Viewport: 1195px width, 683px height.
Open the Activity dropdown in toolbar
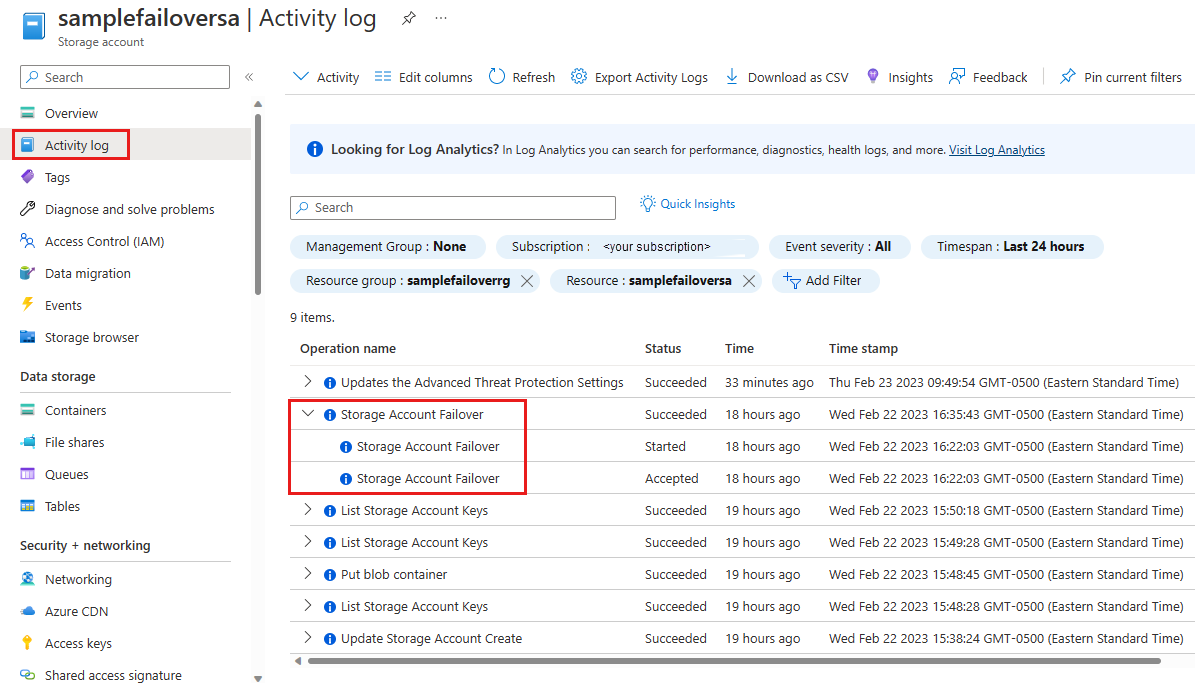pyautogui.click(x=326, y=77)
